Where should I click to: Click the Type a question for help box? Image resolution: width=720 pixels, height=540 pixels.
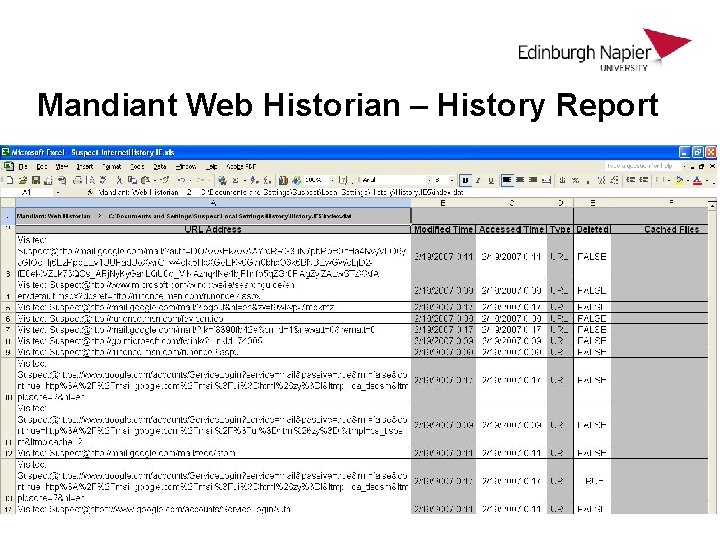pyautogui.click(x=641, y=166)
